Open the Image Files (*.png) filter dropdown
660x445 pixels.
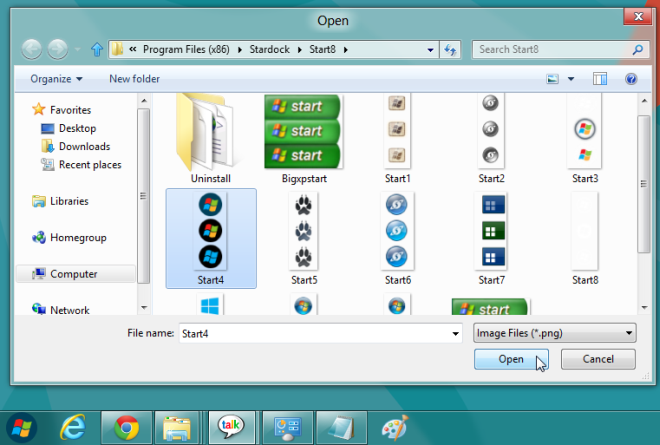pyautogui.click(x=554, y=333)
